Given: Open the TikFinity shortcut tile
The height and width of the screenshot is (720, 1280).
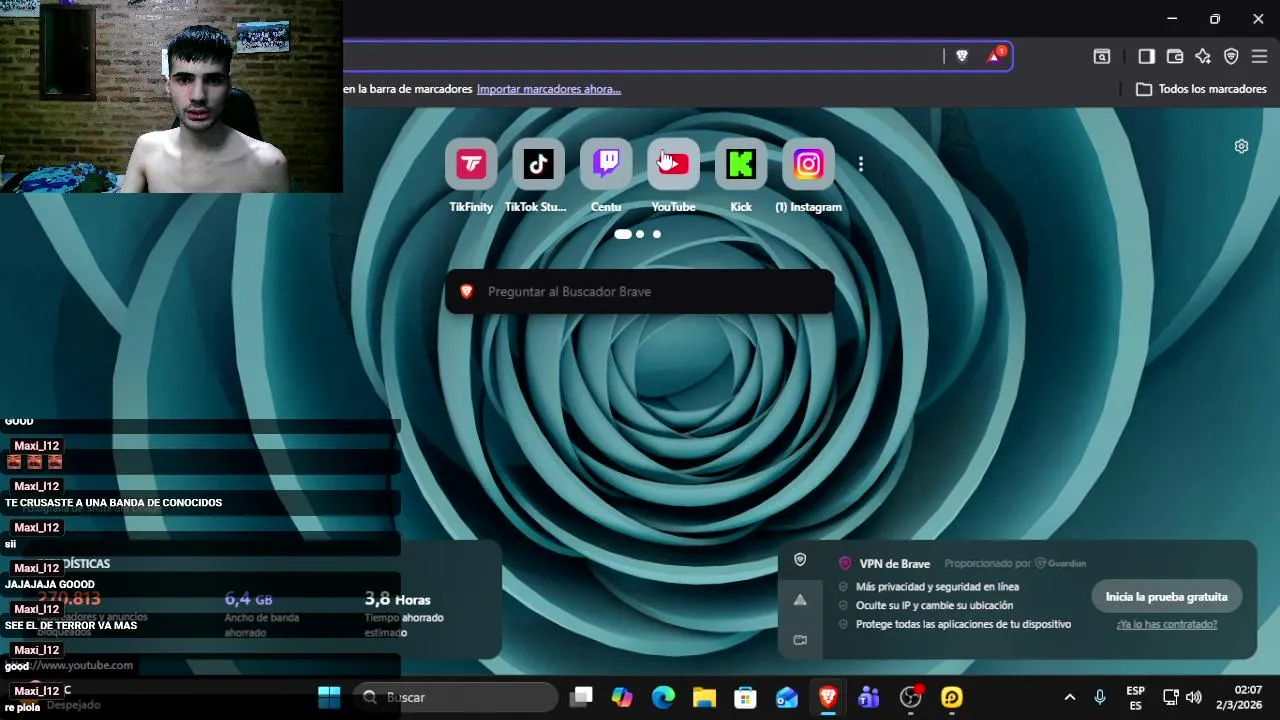Looking at the screenshot, I should 471,164.
